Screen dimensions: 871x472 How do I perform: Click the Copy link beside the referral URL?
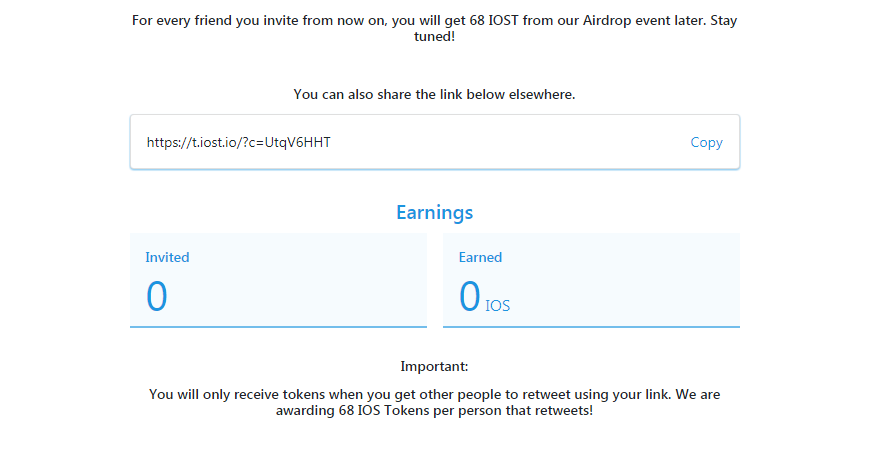706,143
